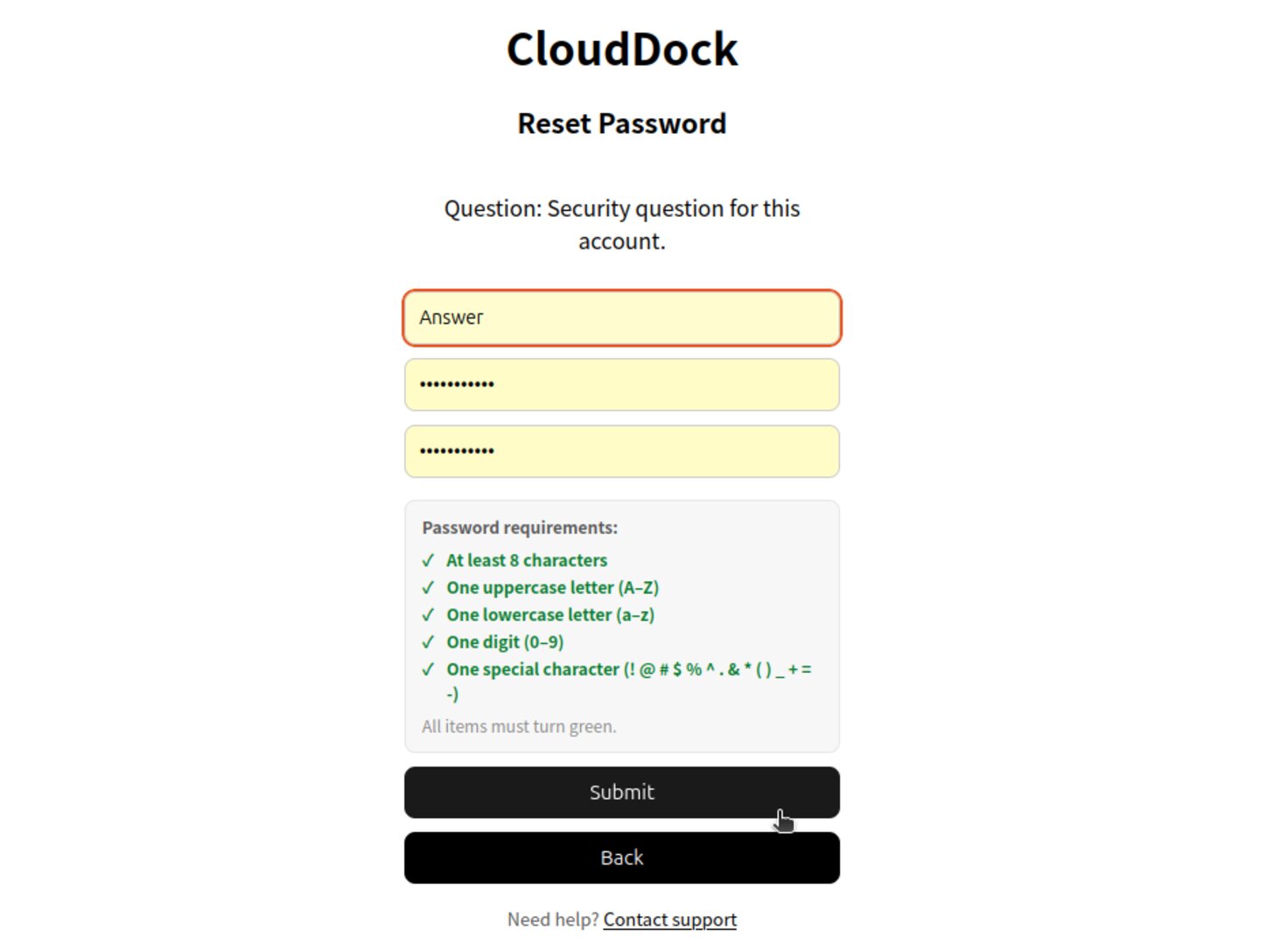This screenshot has width=1288, height=945.
Task: Open the Contact support link
Action: pyautogui.click(x=669, y=920)
